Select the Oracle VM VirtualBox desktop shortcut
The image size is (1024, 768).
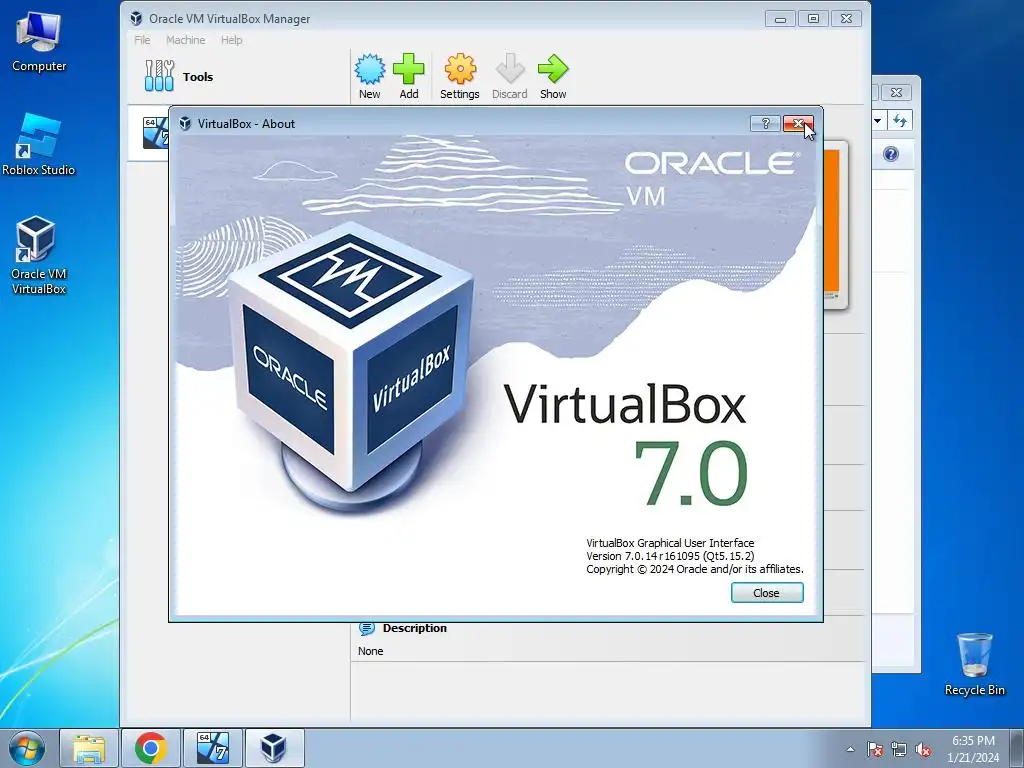point(39,255)
